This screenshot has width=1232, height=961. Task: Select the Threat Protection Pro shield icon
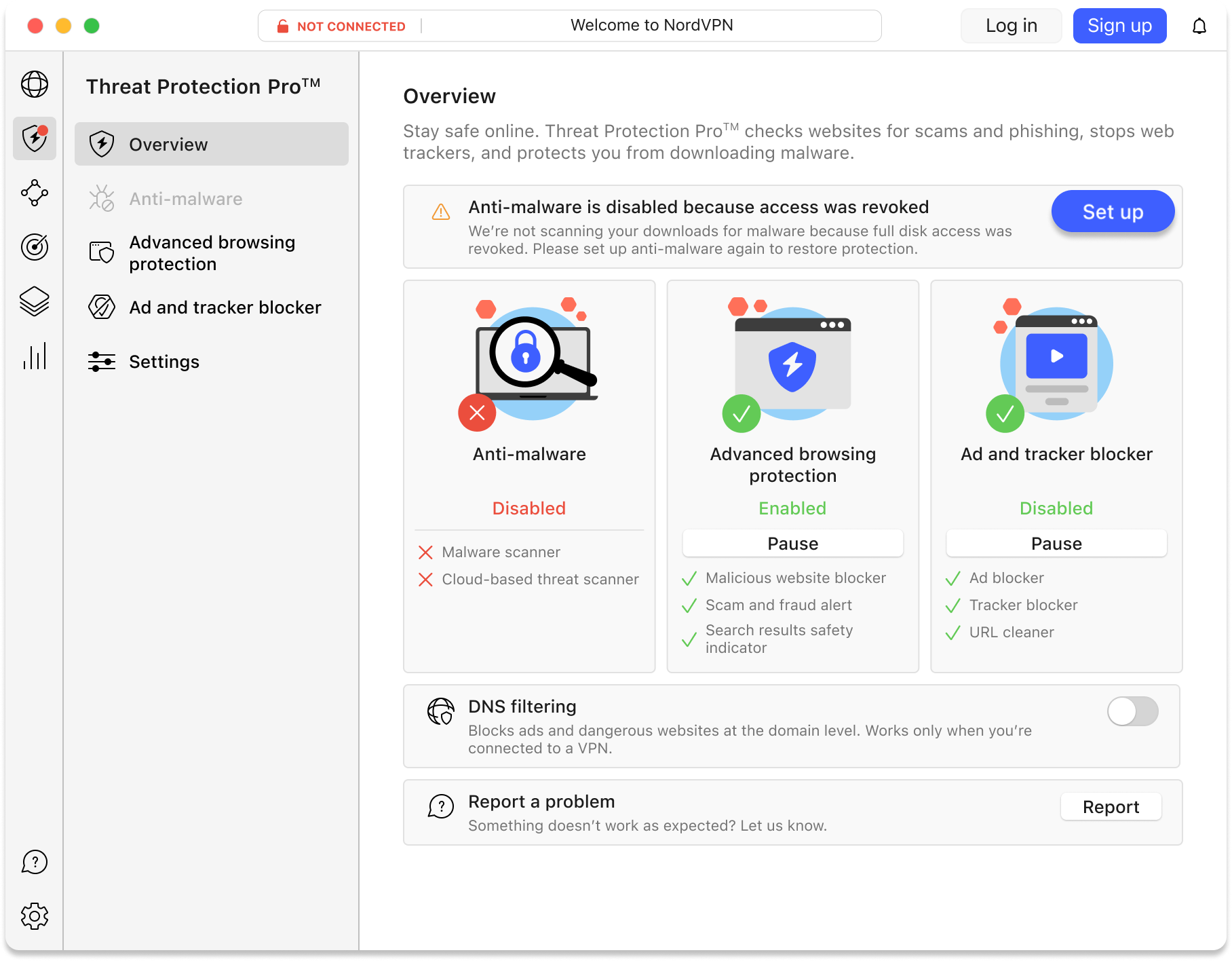35,139
